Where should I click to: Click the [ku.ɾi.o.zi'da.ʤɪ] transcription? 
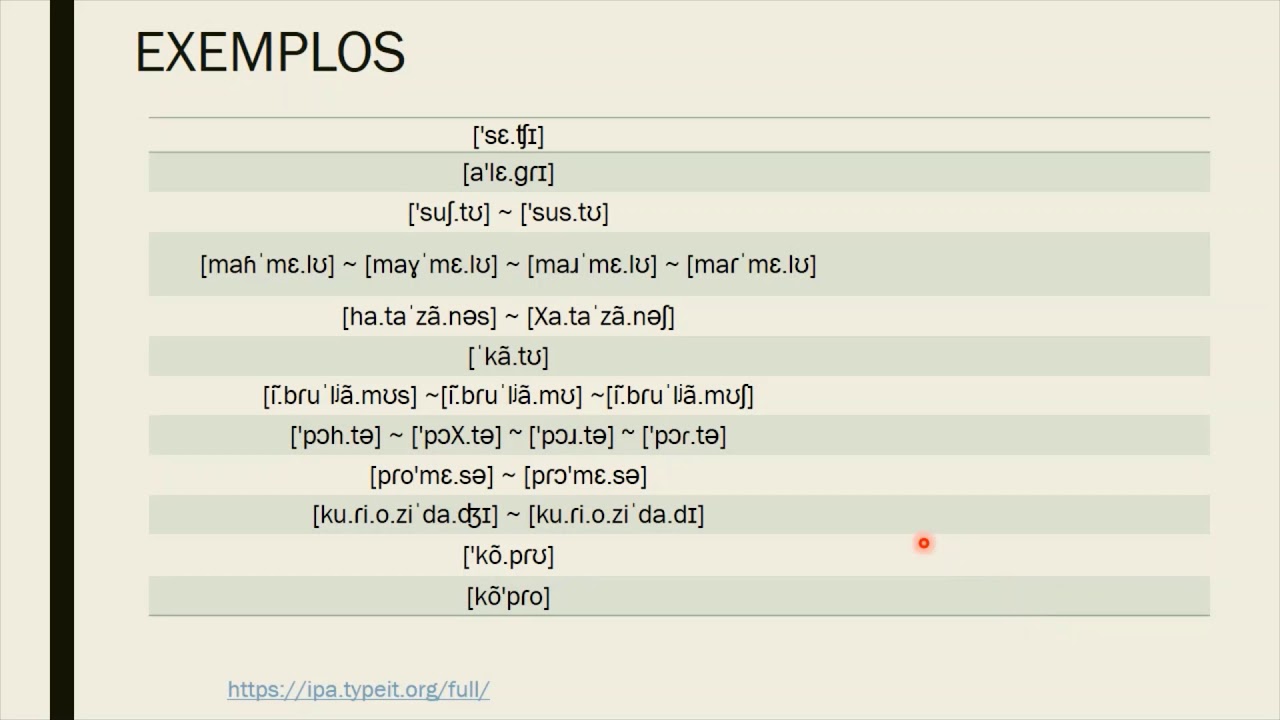pyautogui.click(x=405, y=515)
